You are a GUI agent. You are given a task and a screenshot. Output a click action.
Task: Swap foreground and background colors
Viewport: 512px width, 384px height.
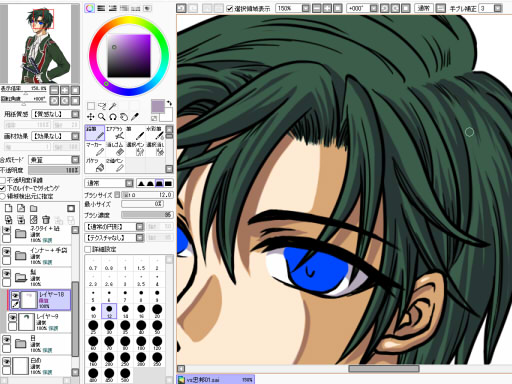point(170,103)
